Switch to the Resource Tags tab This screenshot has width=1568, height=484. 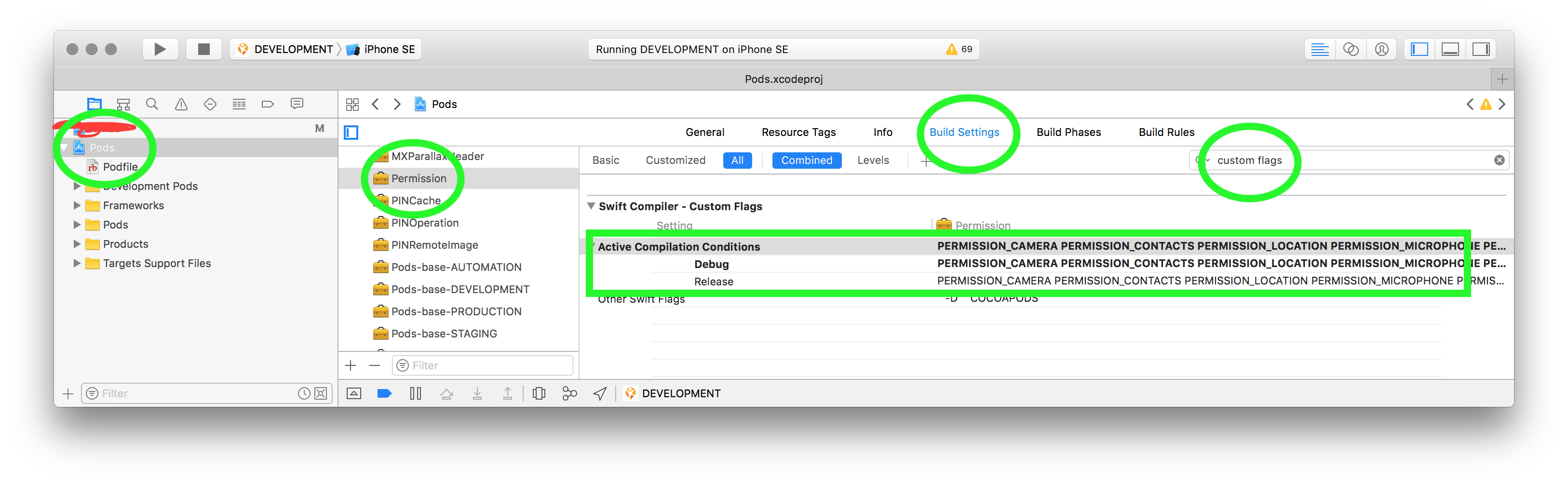click(798, 132)
